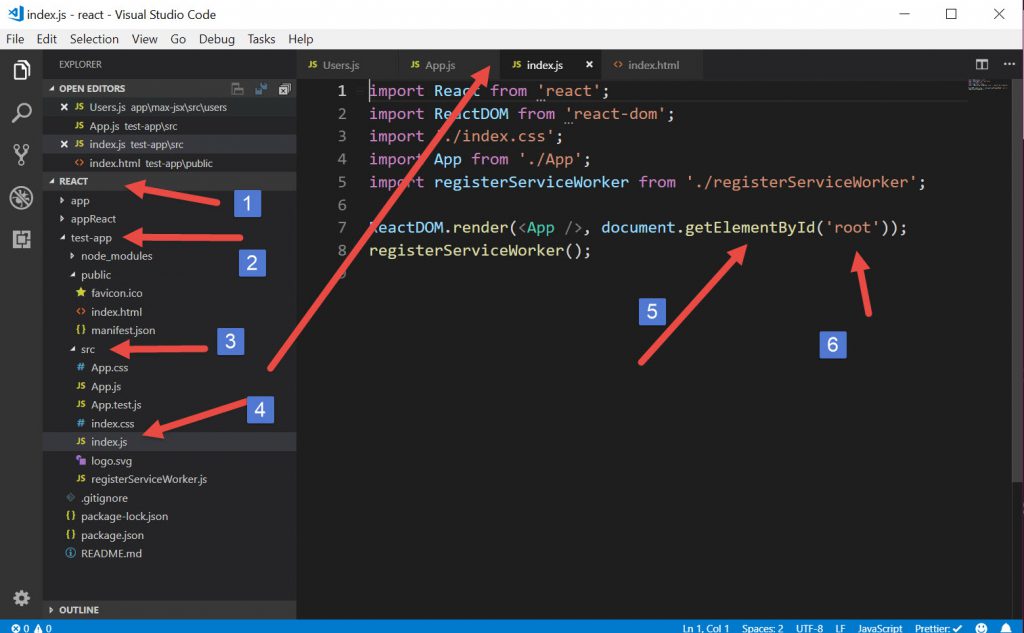
Task: Expand the app folder
Action: click(80, 201)
